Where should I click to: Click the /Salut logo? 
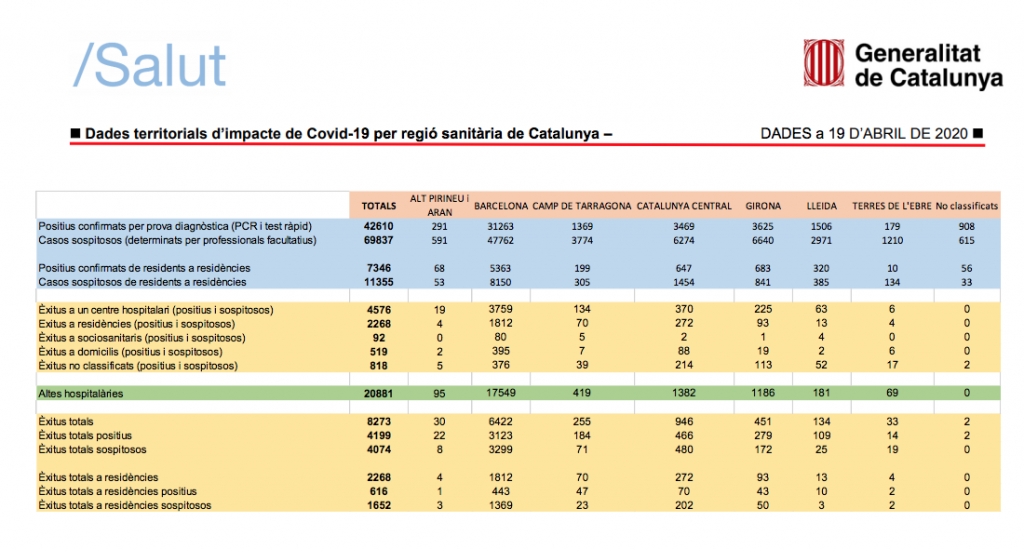coord(150,65)
